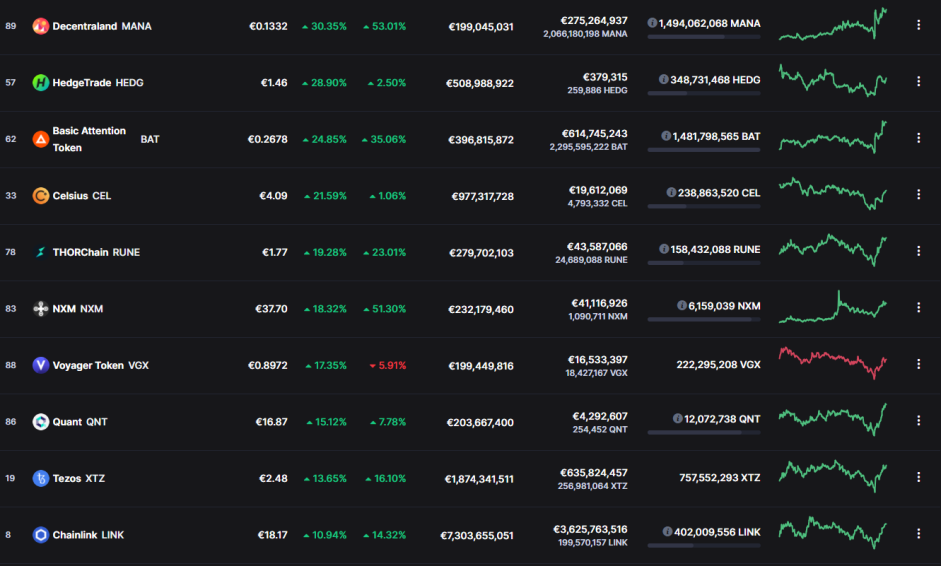Open the NXM 7-day price sparkline
The height and width of the screenshot is (566, 941).
[833, 307]
